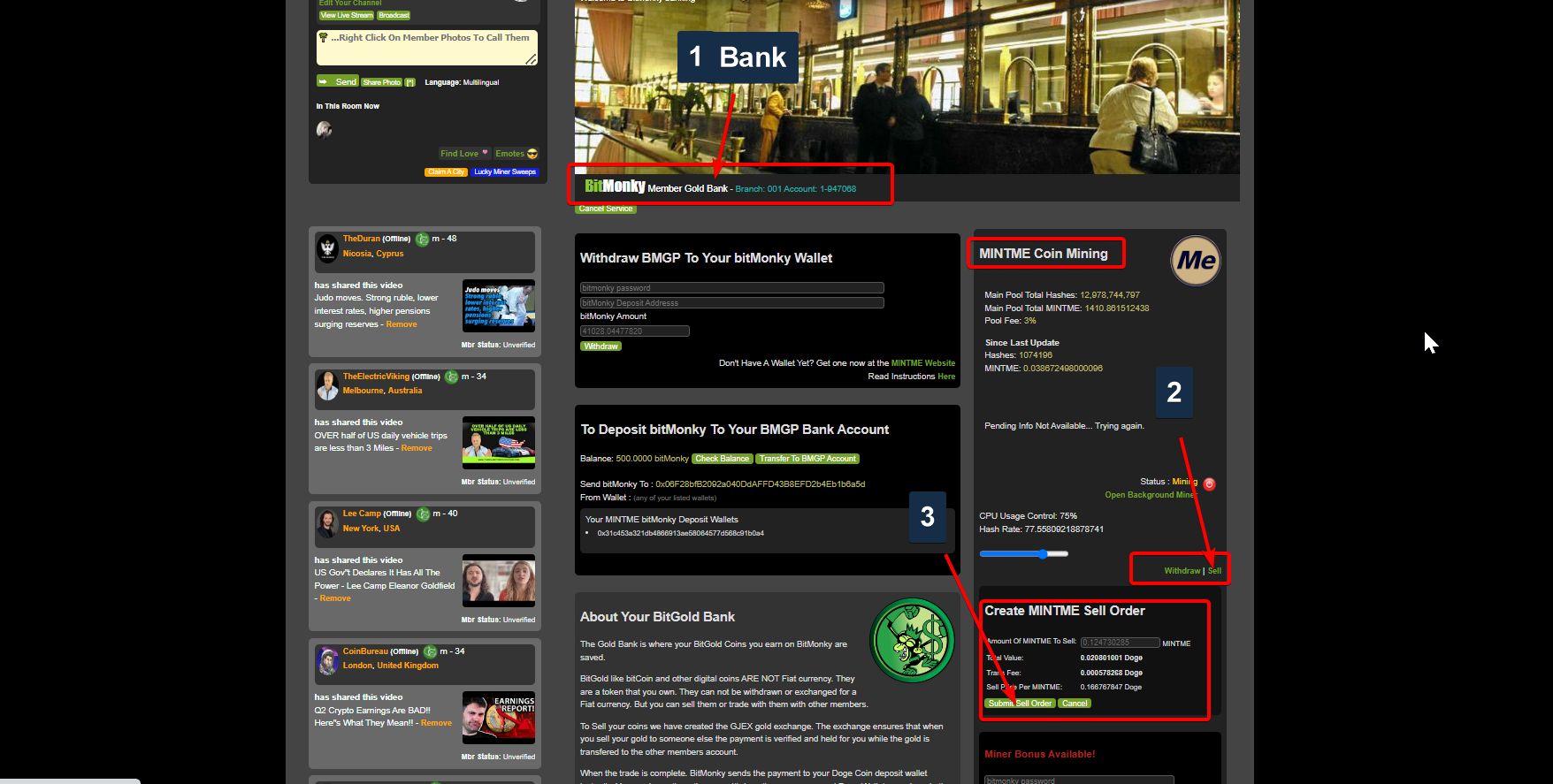Screen dimensions: 1553x784
Task: Click the green BitGold monkey coin emblem
Action: 912,640
